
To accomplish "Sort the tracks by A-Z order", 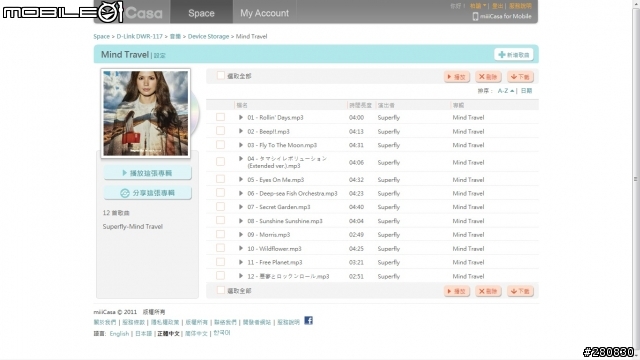I will click(x=505, y=91).
